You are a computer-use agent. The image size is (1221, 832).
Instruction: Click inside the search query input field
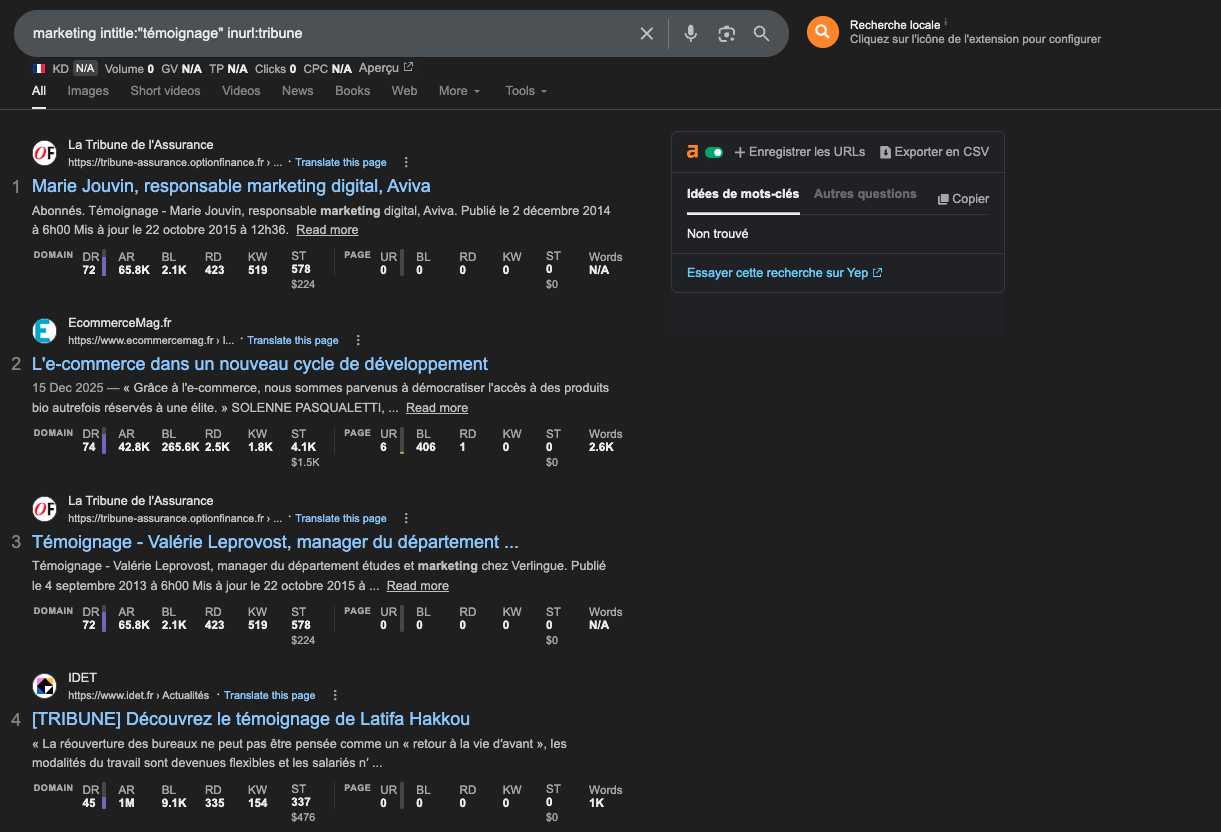click(300, 33)
